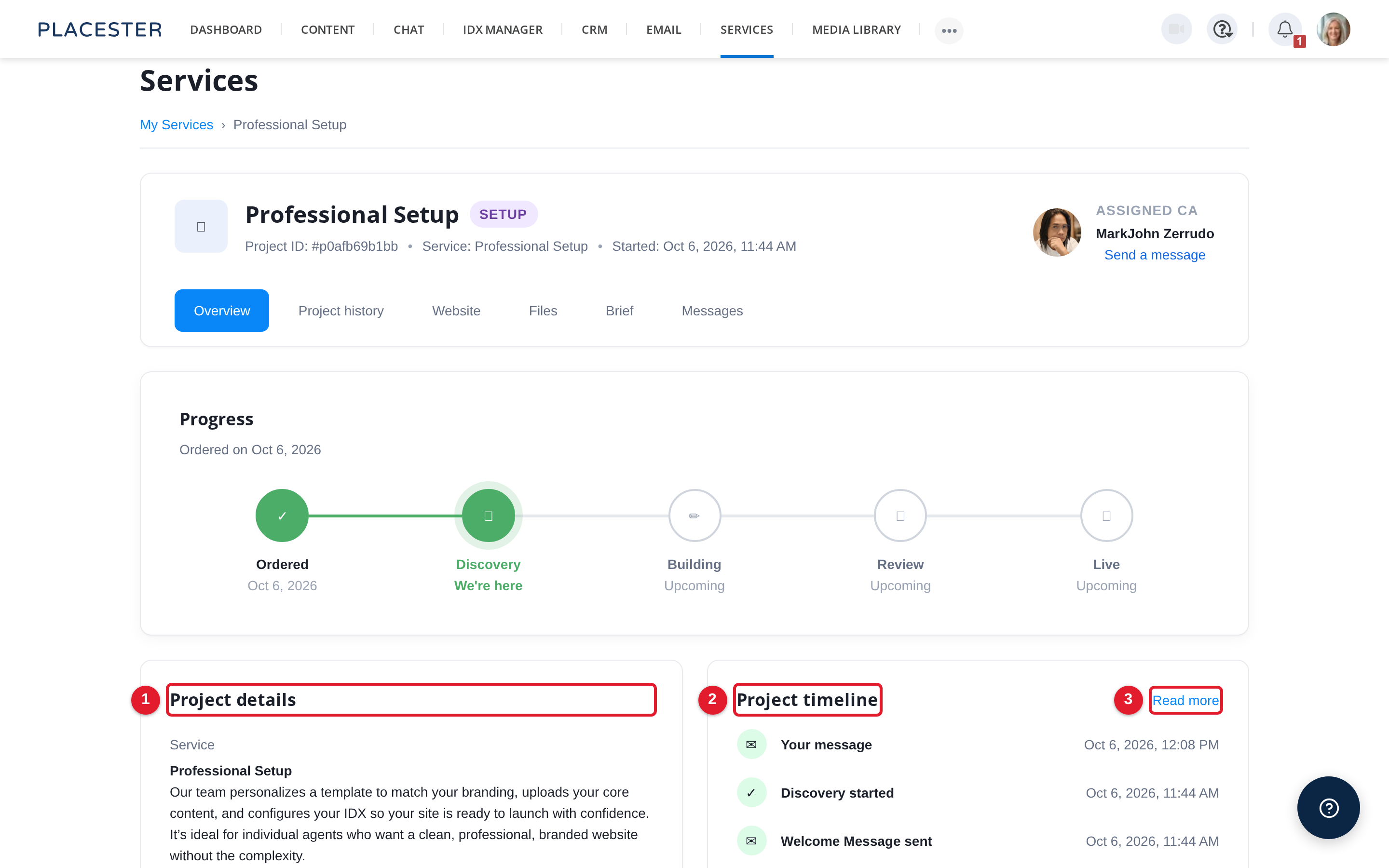Viewport: 1389px width, 868px height.
Task: Go to the Dashboard menu
Action: coord(226,29)
